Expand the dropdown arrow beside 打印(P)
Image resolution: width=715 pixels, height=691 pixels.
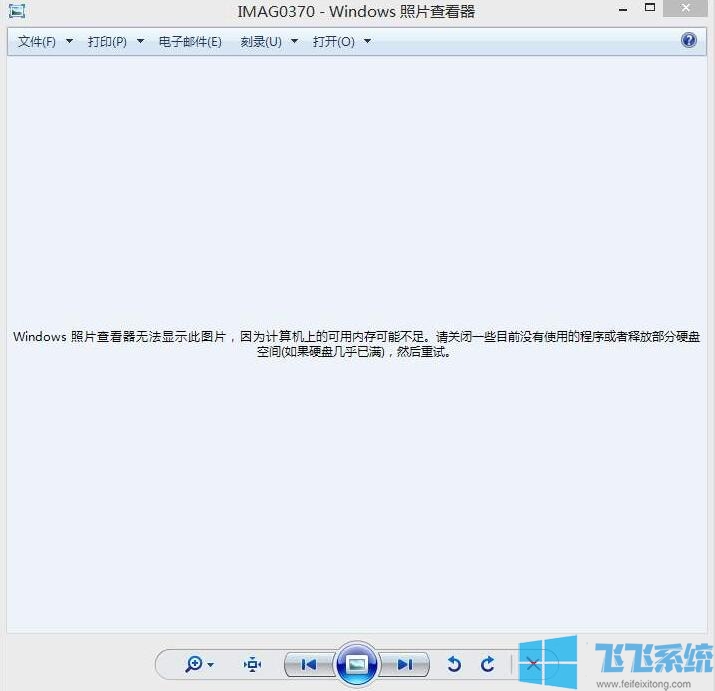point(140,42)
